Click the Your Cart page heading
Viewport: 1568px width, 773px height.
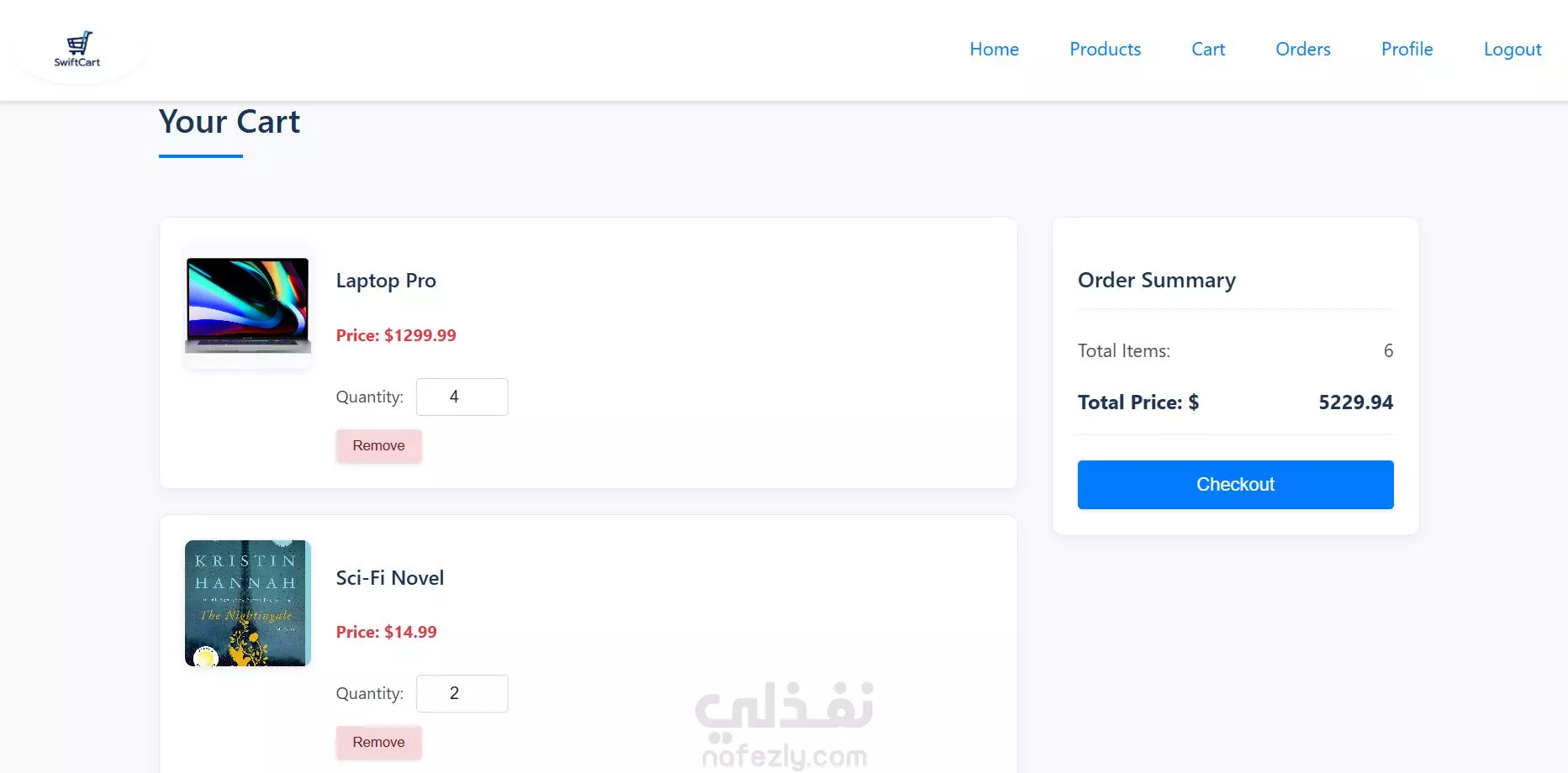(x=230, y=123)
